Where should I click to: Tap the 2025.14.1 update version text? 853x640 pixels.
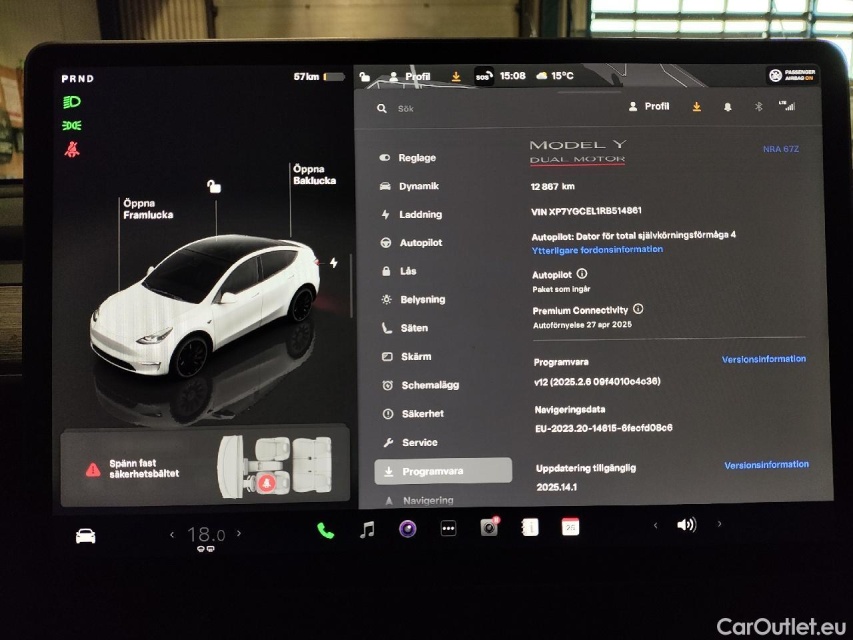click(557, 487)
